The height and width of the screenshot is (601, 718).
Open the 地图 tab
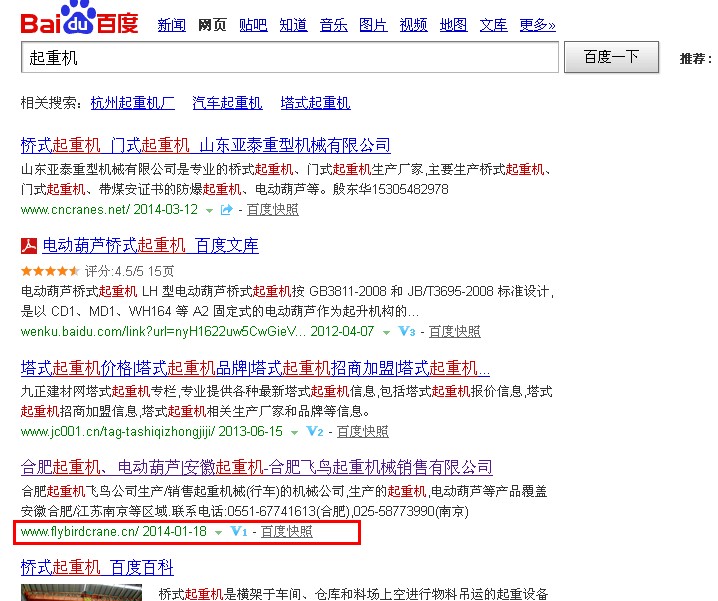pyautogui.click(x=453, y=25)
